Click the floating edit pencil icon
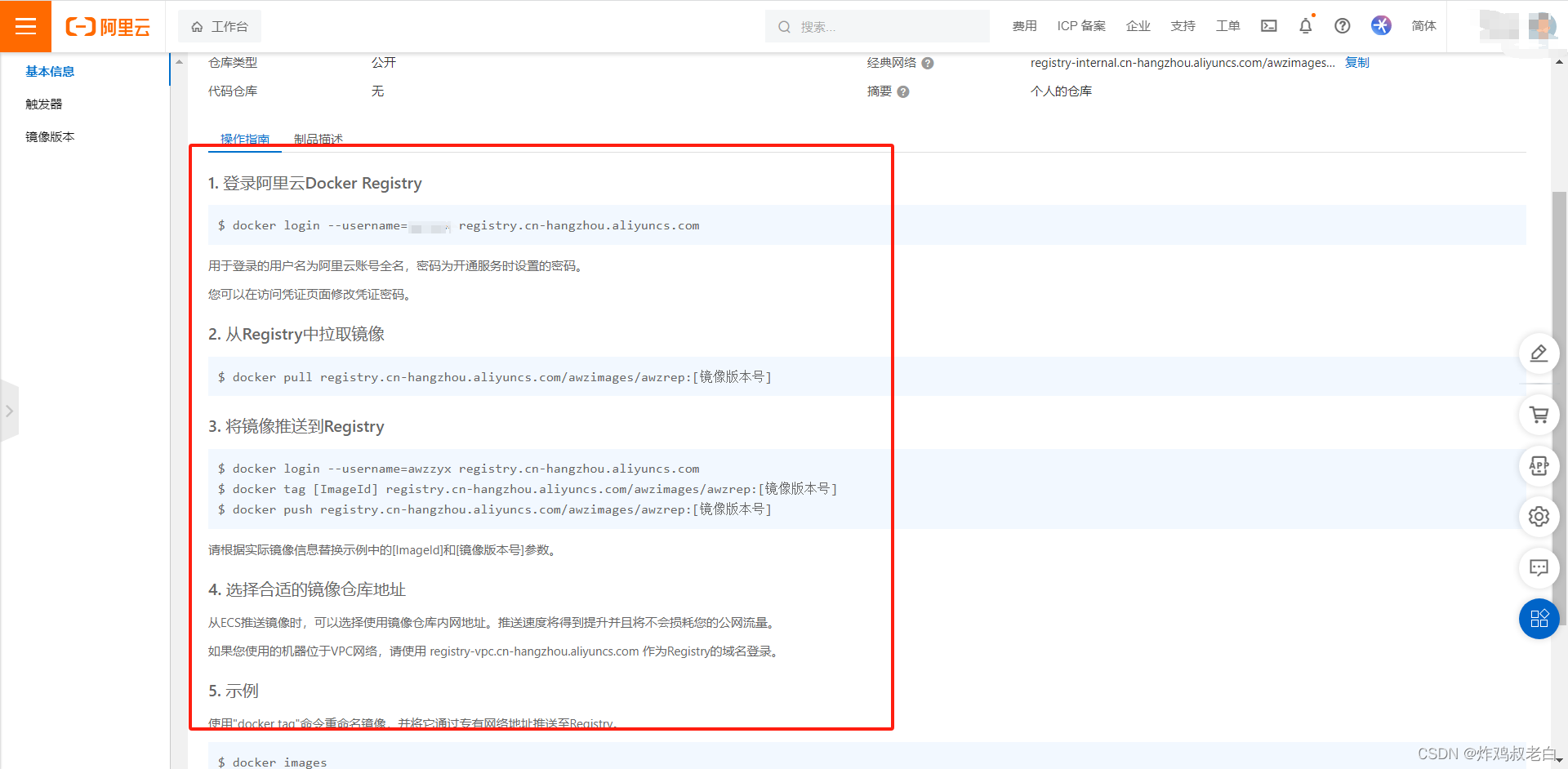 [x=1539, y=353]
